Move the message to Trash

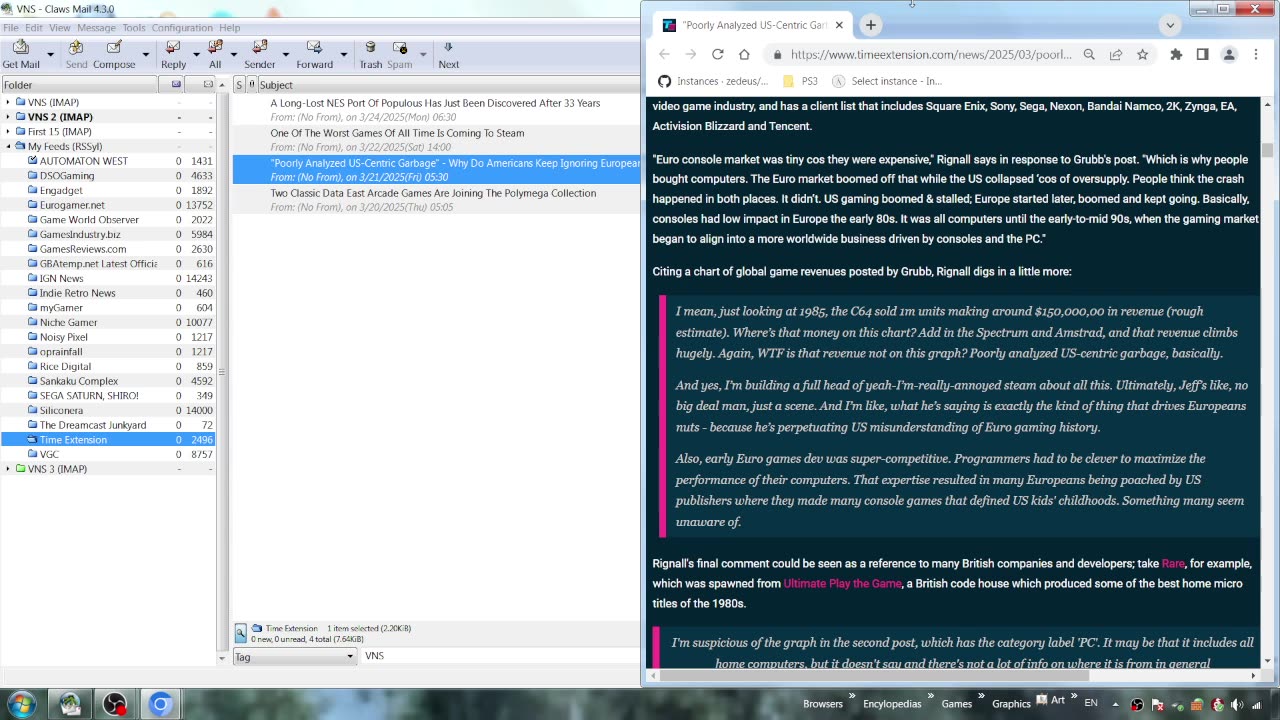[371, 47]
